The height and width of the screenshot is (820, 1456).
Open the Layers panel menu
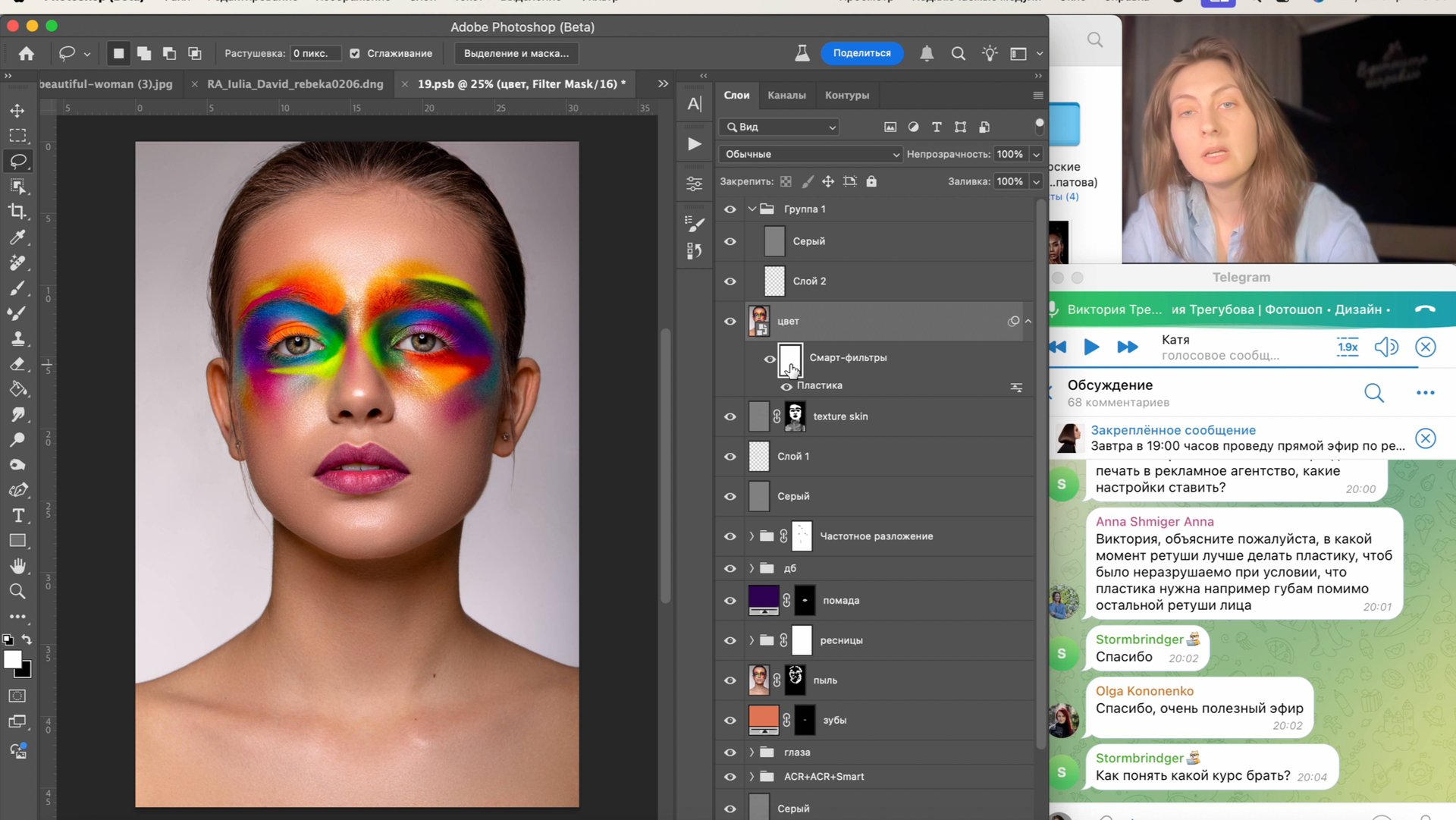pyautogui.click(x=1038, y=96)
